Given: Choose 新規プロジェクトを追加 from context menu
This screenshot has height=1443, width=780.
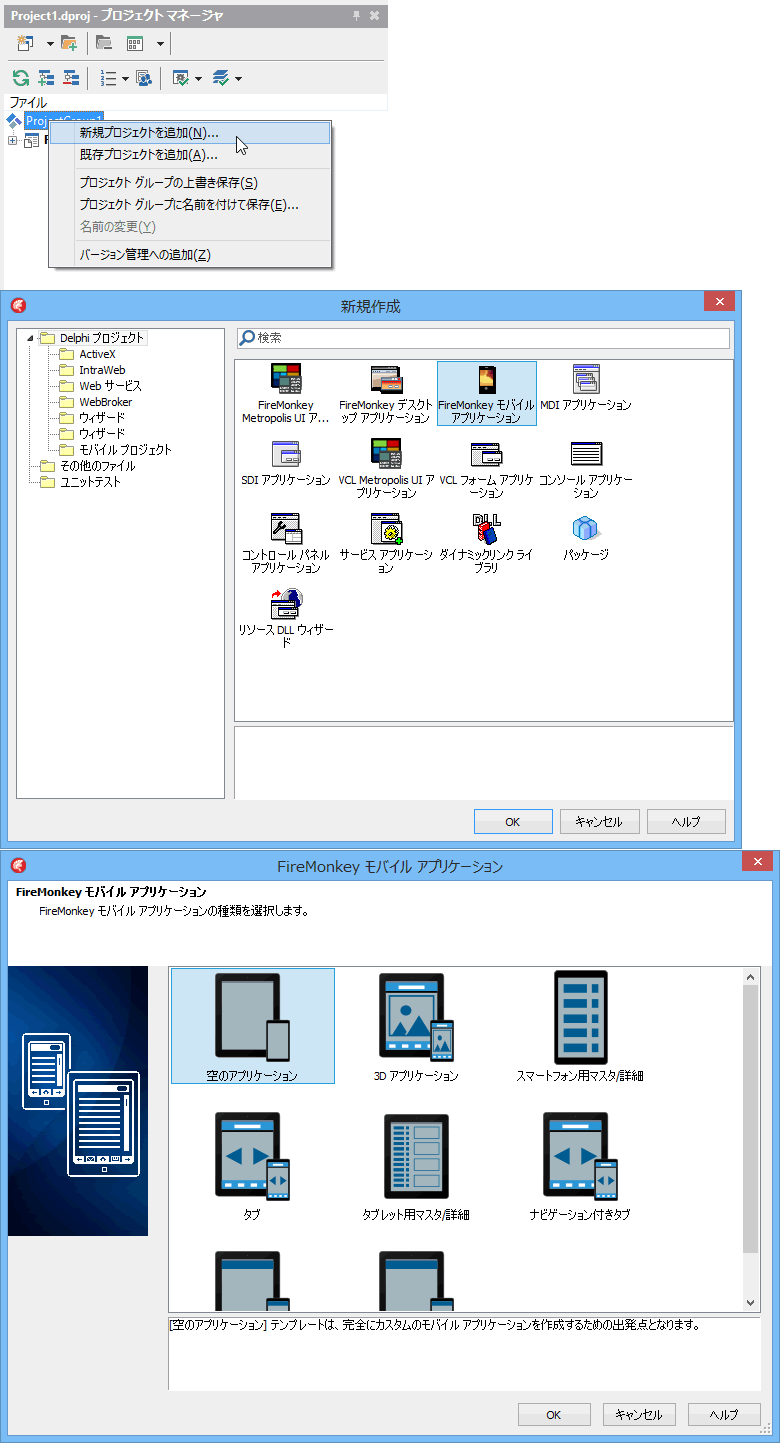Looking at the screenshot, I should 149,133.
